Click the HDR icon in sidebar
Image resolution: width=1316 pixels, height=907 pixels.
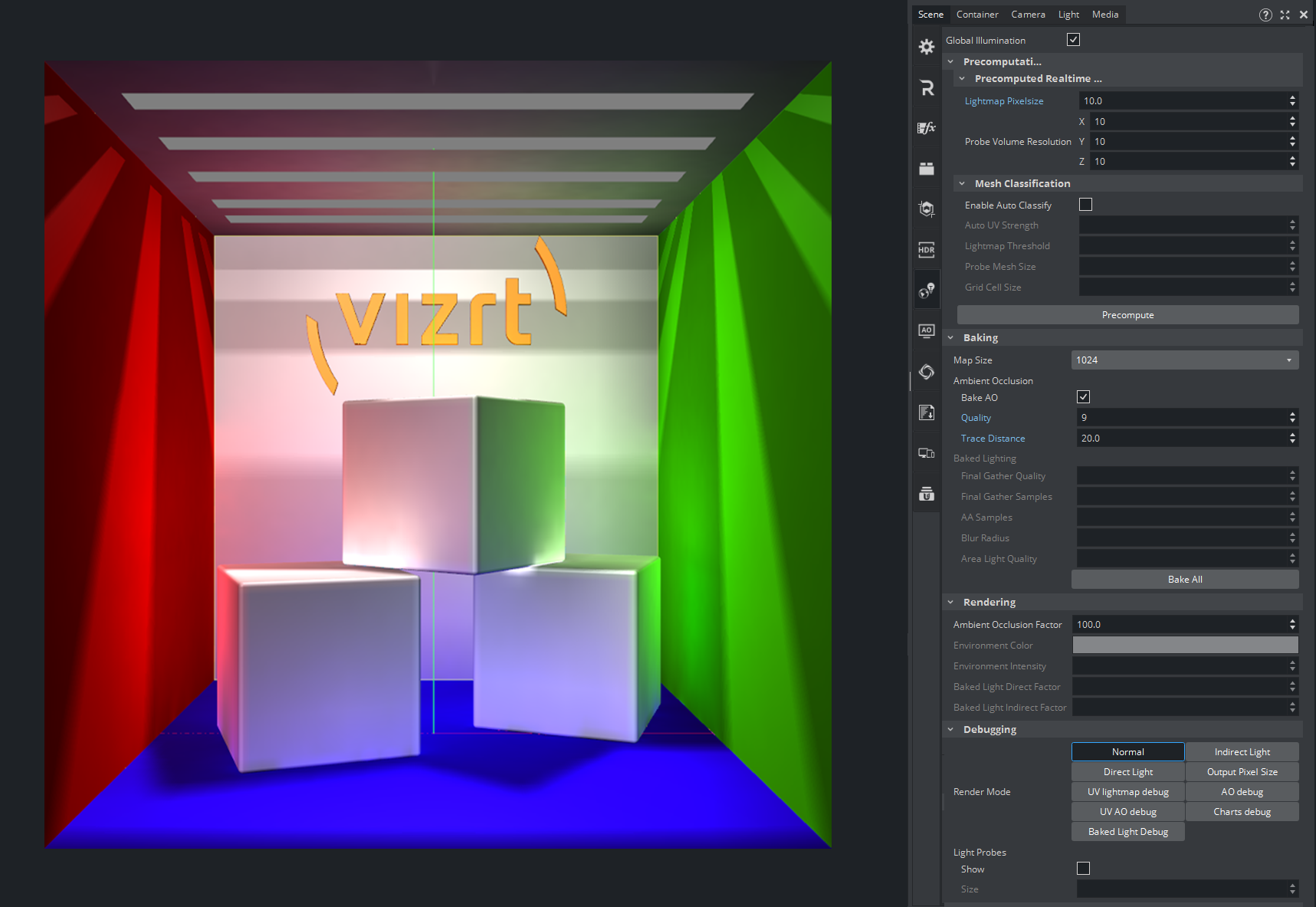[x=927, y=250]
